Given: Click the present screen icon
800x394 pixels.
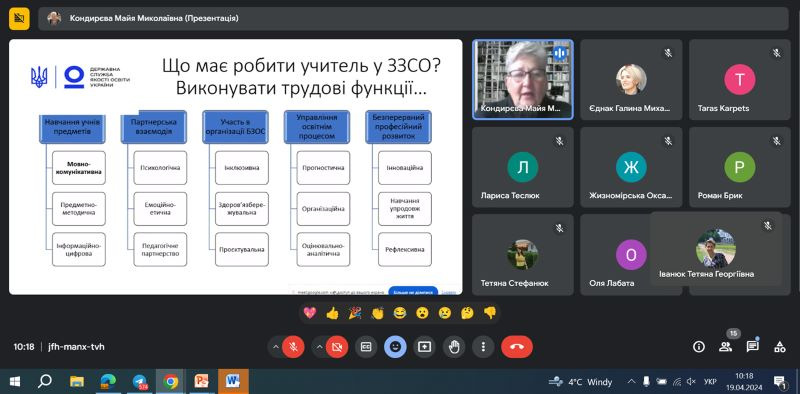Looking at the screenshot, I should pos(424,347).
